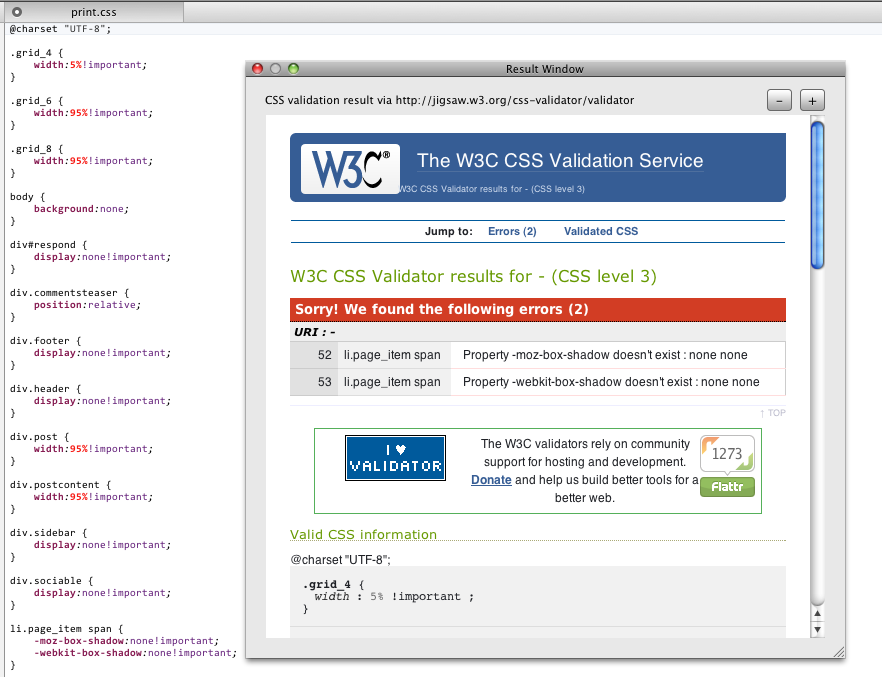Click the div.sidebar selector in editor
Image resolution: width=882 pixels, height=677 pixels.
pyautogui.click(x=48, y=532)
